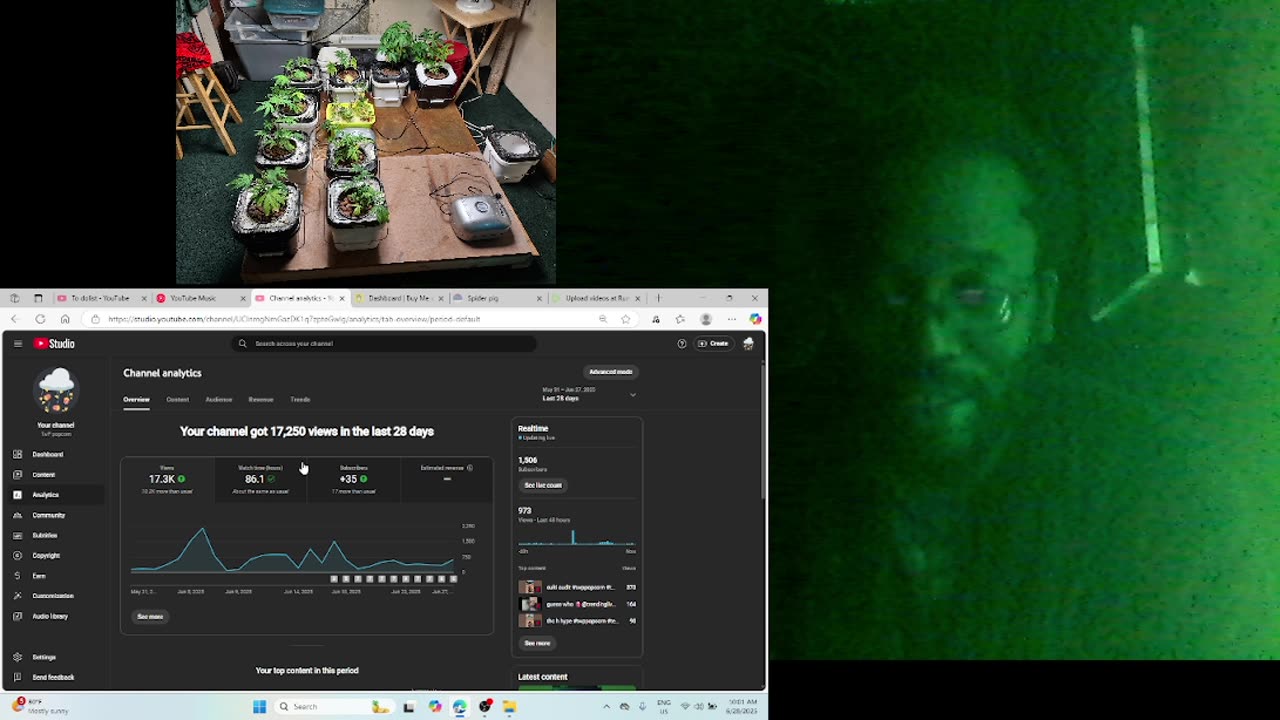Open File Explorer from the taskbar
The width and height of the screenshot is (1280, 720).
click(509, 706)
